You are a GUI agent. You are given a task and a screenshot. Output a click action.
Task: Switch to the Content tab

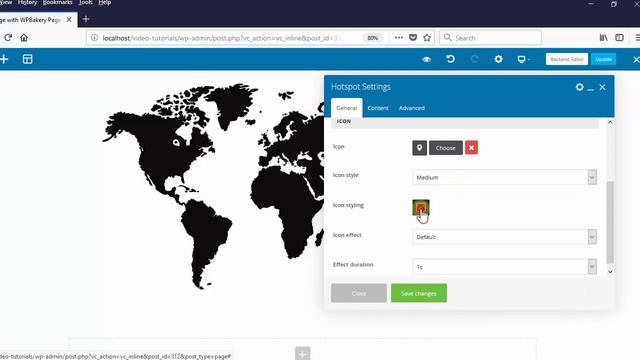[x=378, y=108]
